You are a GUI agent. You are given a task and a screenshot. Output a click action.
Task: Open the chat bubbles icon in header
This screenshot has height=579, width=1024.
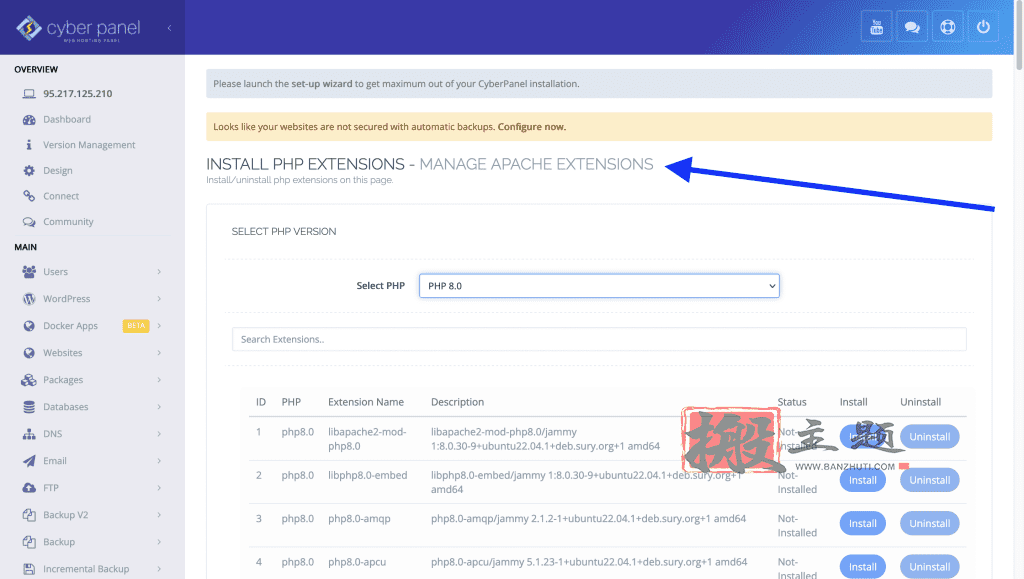tap(912, 27)
